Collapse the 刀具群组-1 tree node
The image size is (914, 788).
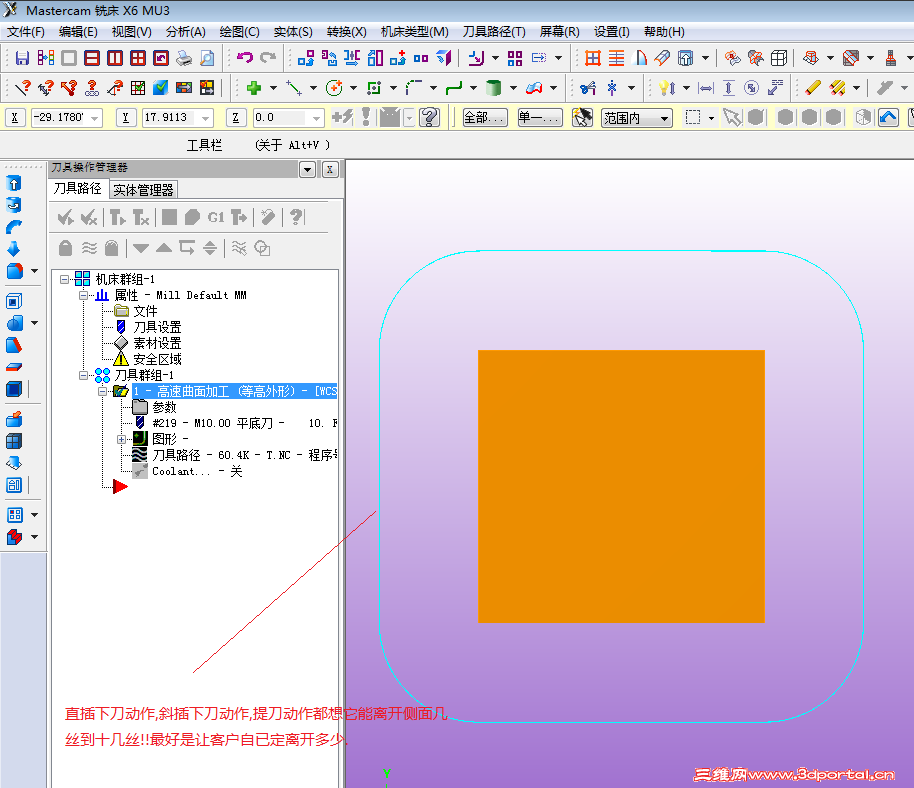[83, 375]
